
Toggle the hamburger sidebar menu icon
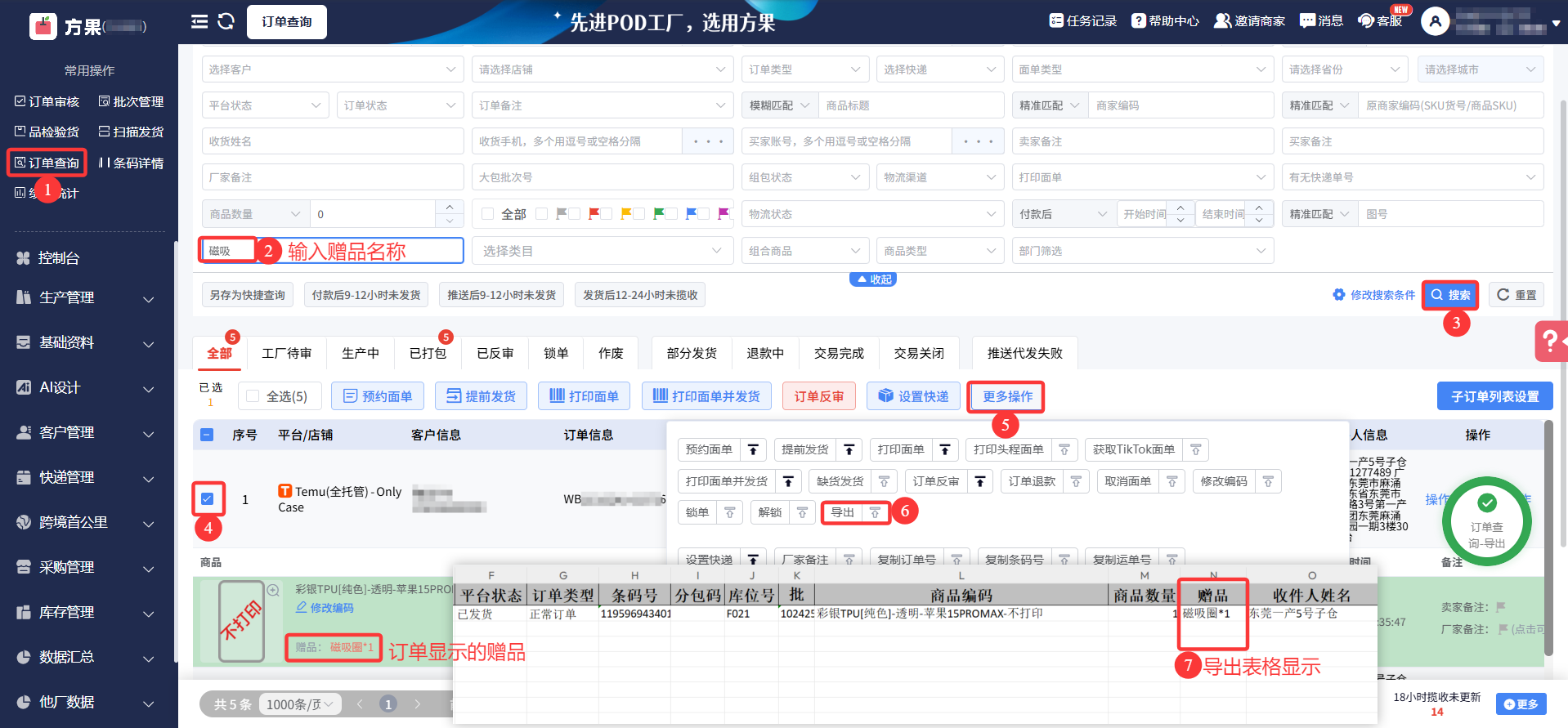(199, 21)
